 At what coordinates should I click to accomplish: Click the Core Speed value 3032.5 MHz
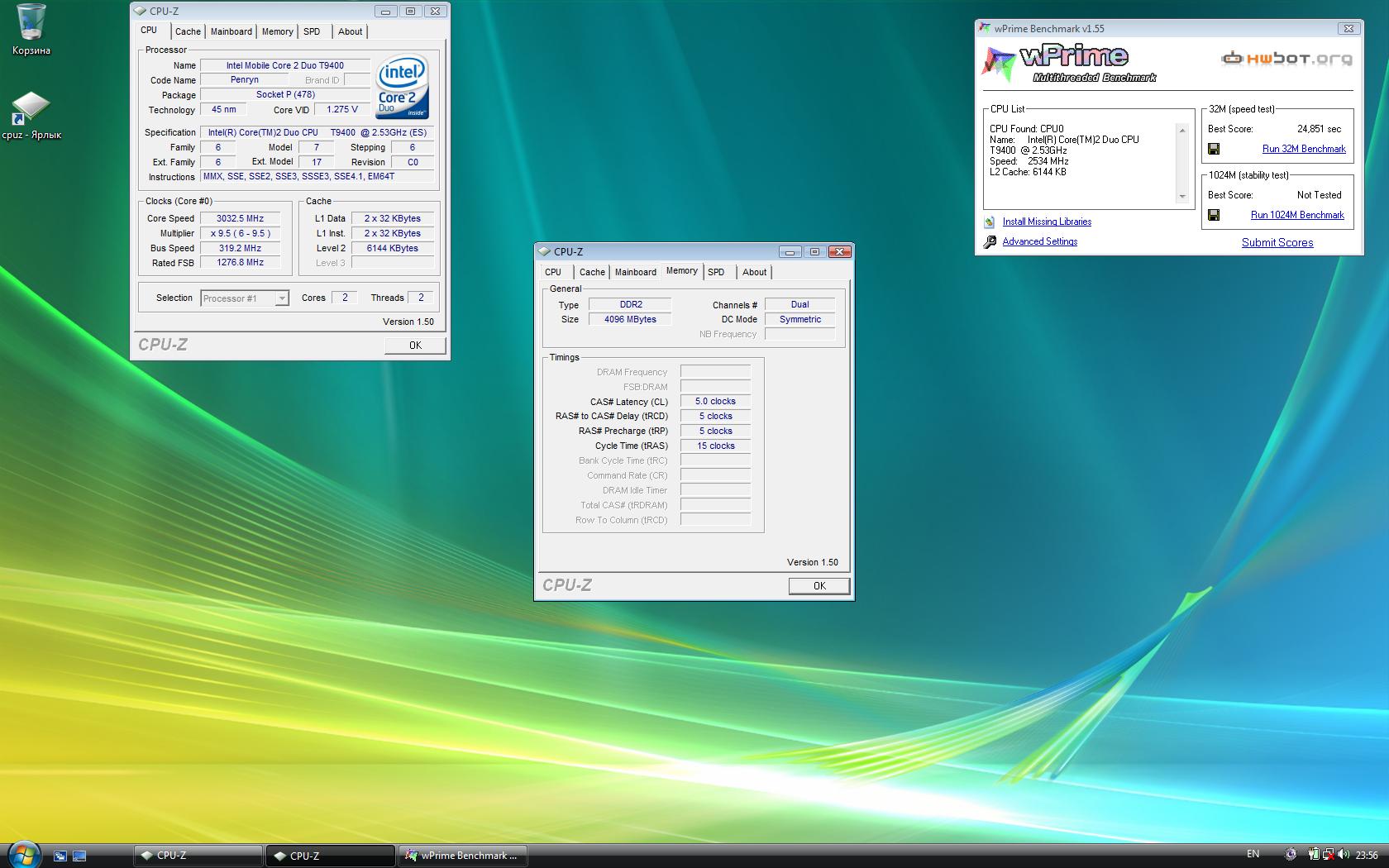pos(240,218)
